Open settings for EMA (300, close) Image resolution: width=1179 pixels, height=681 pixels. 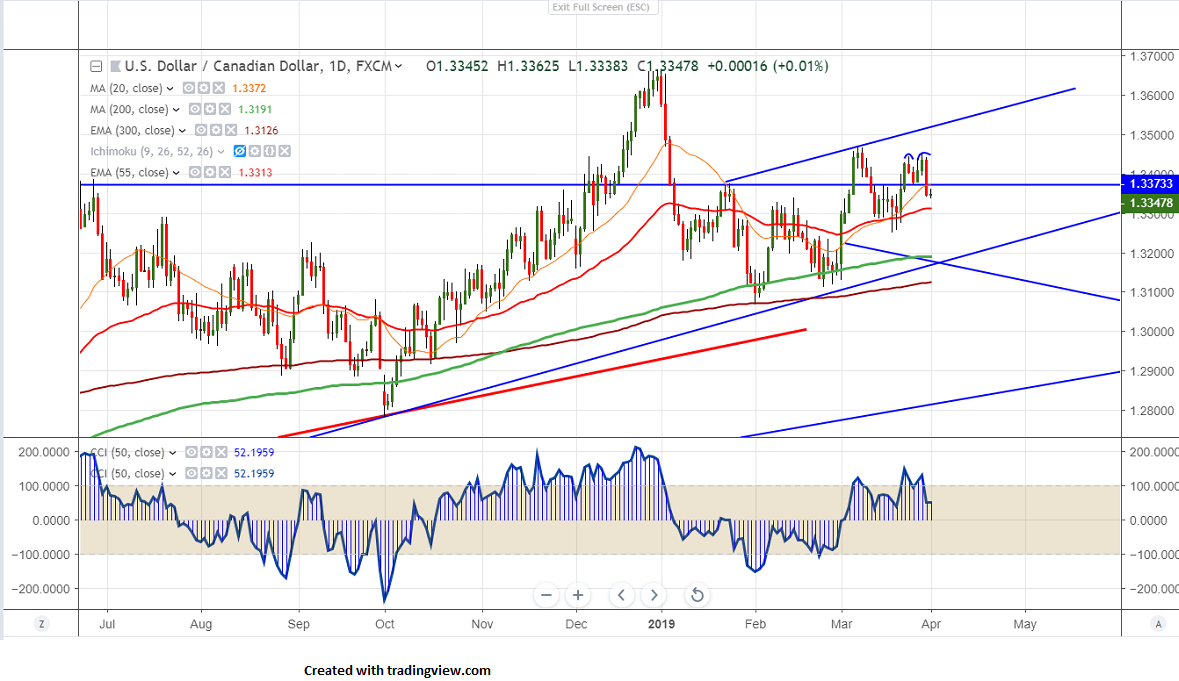(x=216, y=130)
